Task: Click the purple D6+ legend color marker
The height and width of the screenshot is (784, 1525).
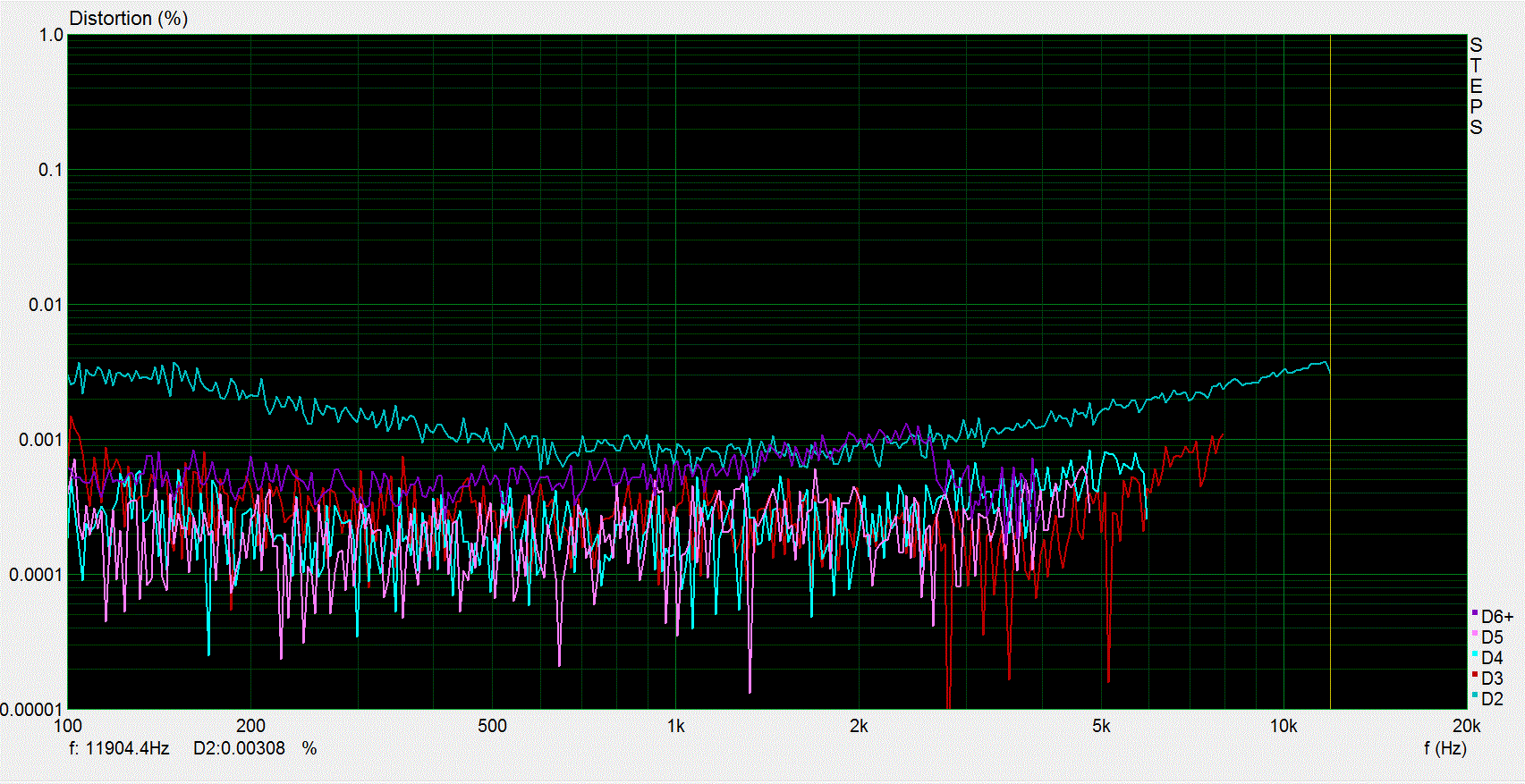Action: (x=1474, y=613)
